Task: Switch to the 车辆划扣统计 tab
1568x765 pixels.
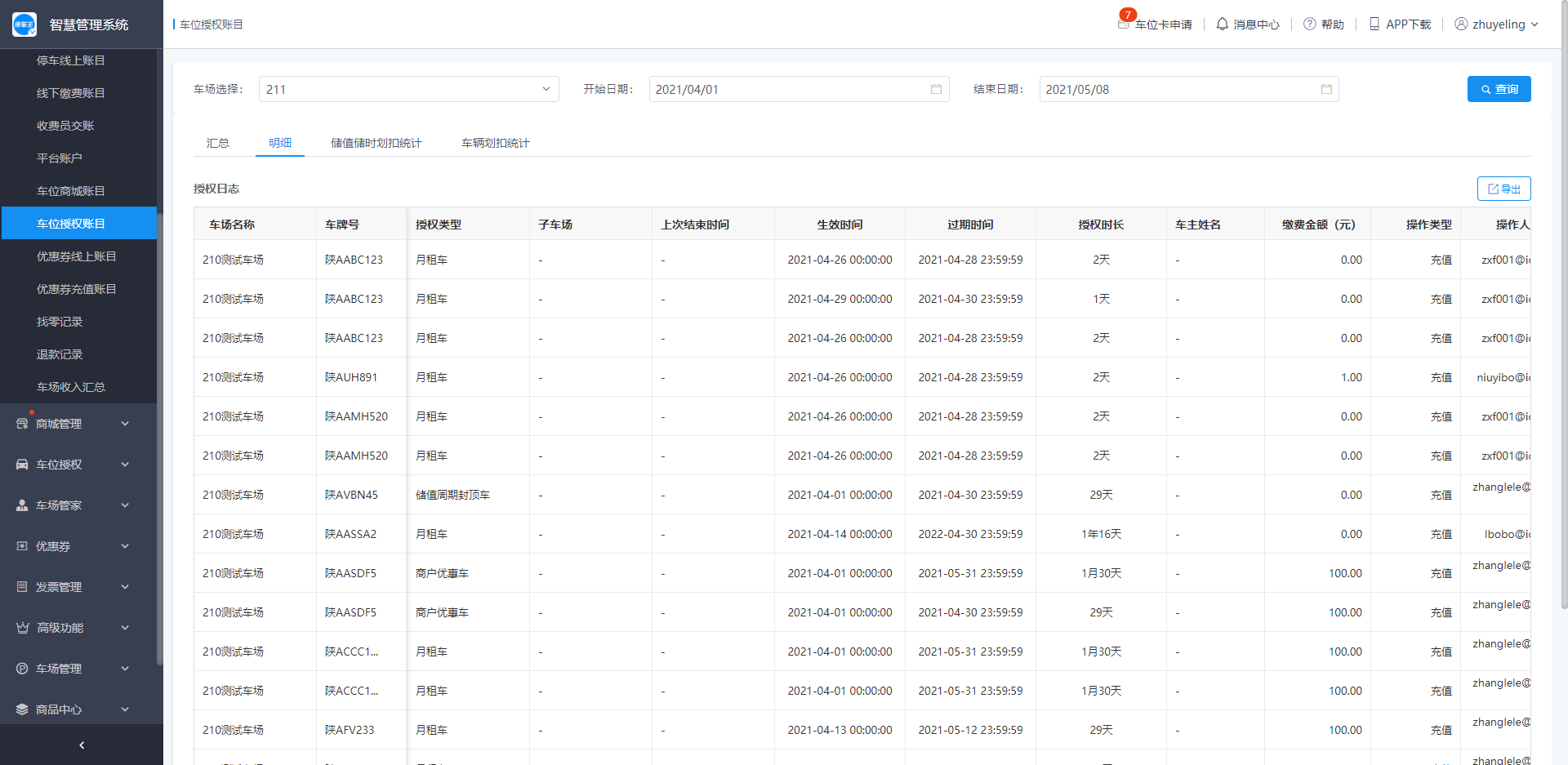Action: point(495,143)
